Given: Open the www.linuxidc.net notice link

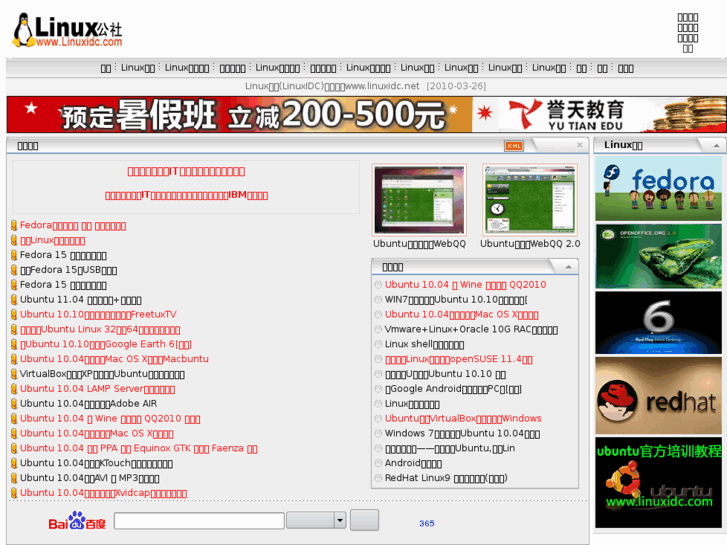Looking at the screenshot, I should click(x=365, y=86).
